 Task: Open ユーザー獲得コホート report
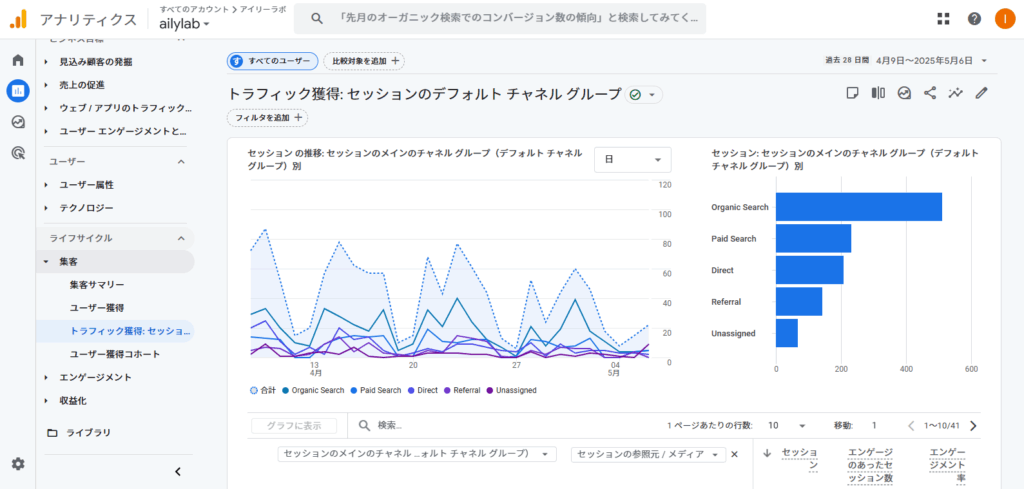click(115, 354)
